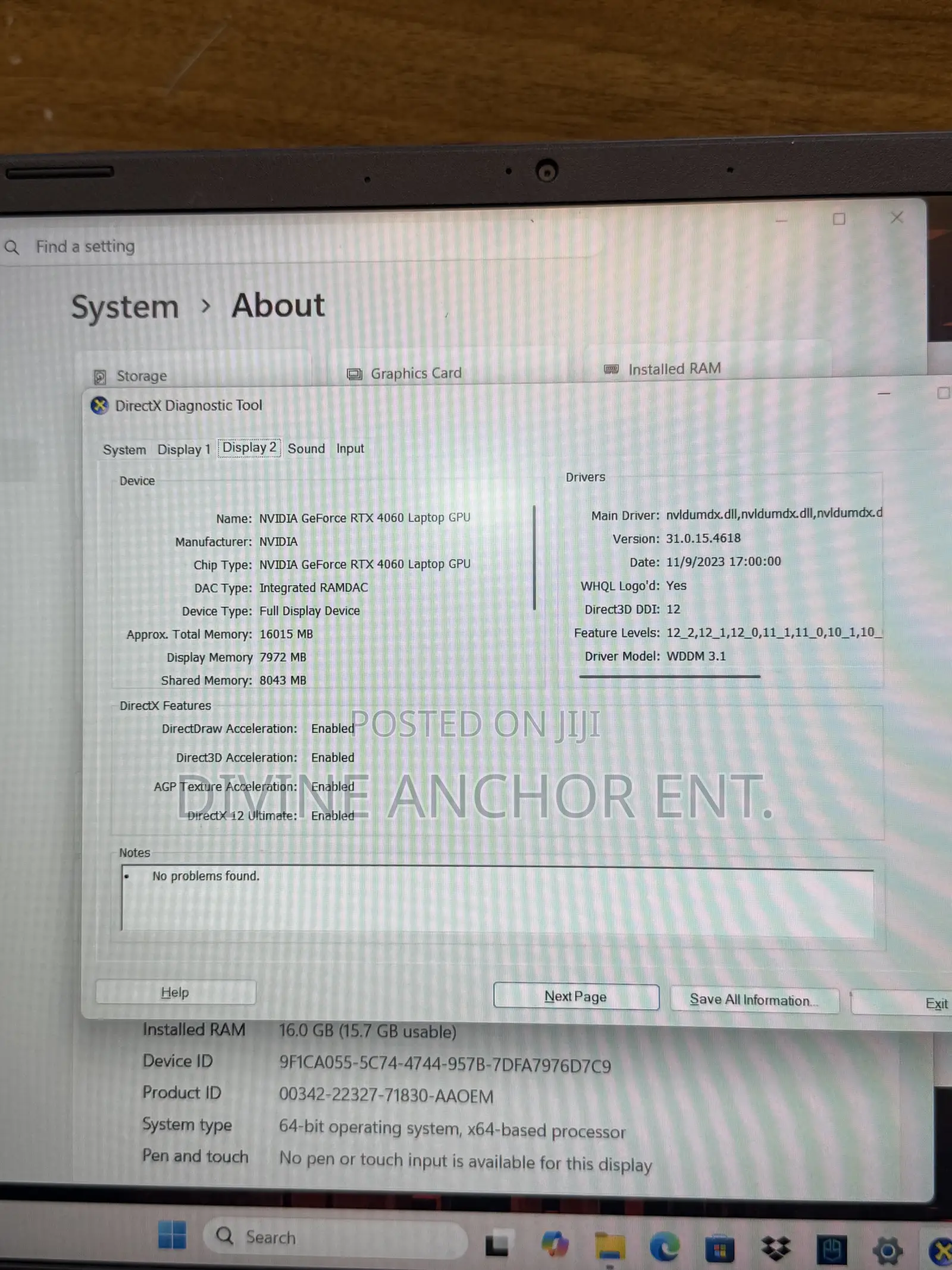Switch to the Sound tab

[306, 449]
